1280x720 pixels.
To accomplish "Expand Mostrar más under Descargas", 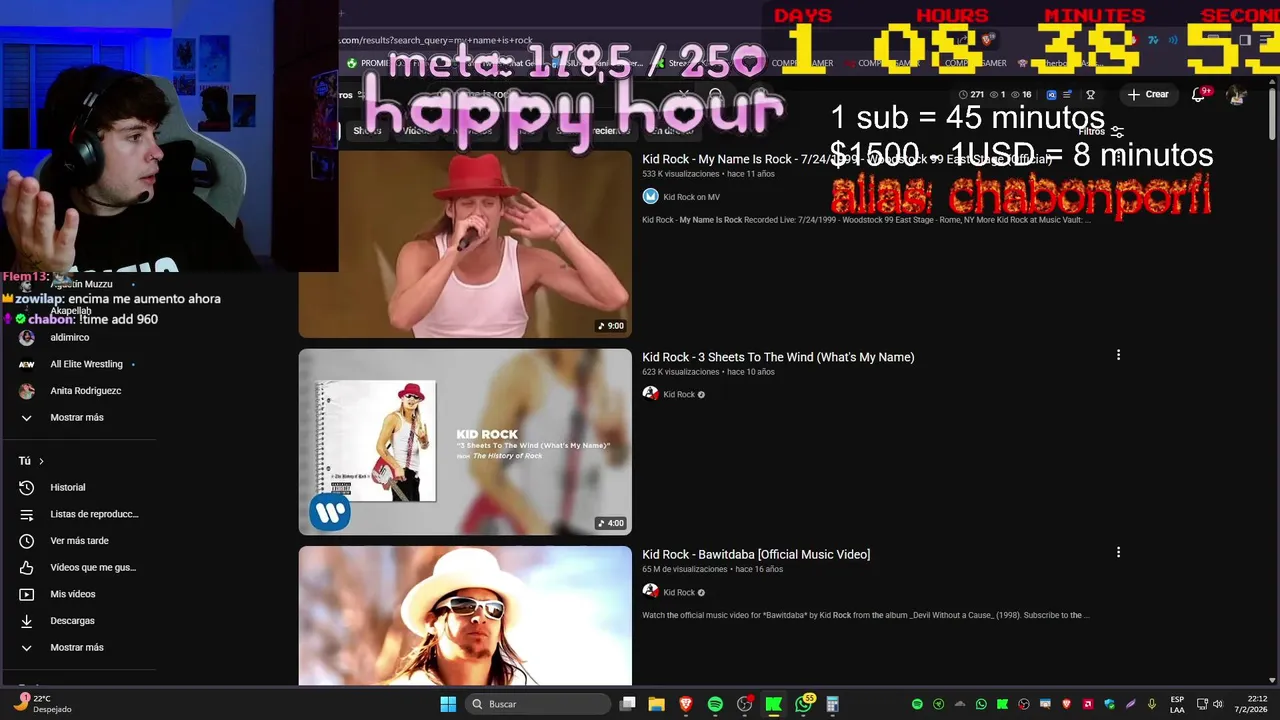I will click(77, 647).
